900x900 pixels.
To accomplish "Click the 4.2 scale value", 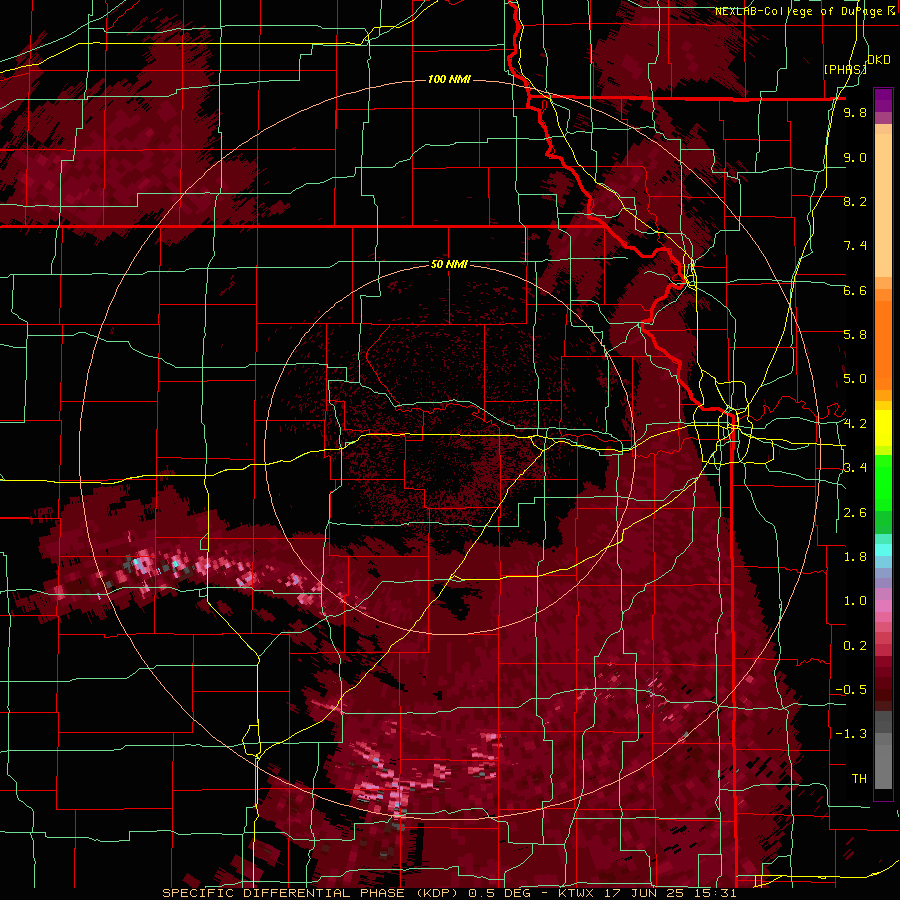I will 855,424.
